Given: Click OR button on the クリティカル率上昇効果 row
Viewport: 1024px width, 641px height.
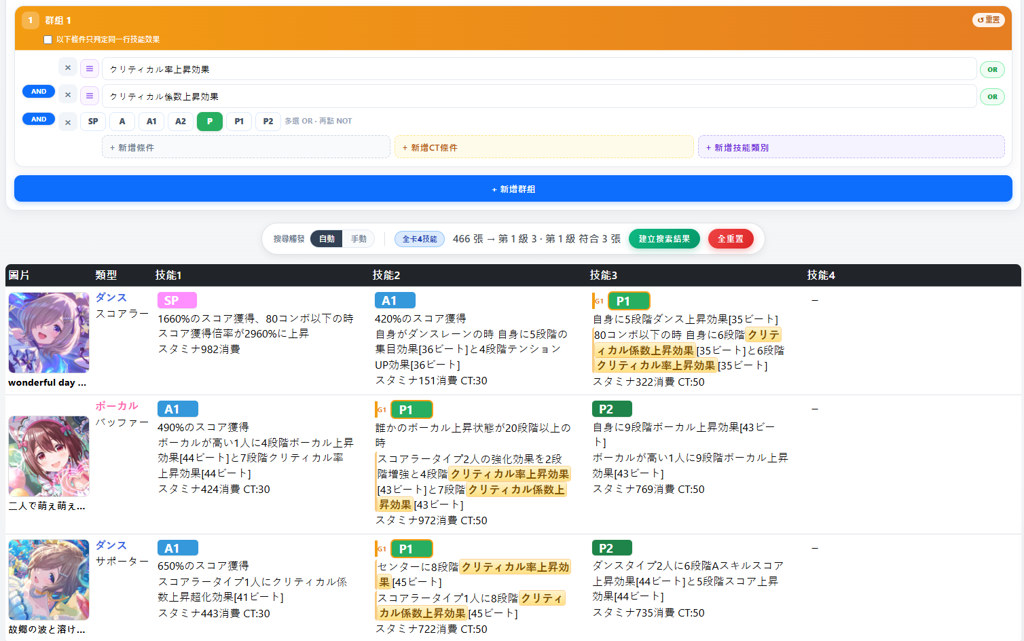Looking at the screenshot, I should [x=992, y=69].
